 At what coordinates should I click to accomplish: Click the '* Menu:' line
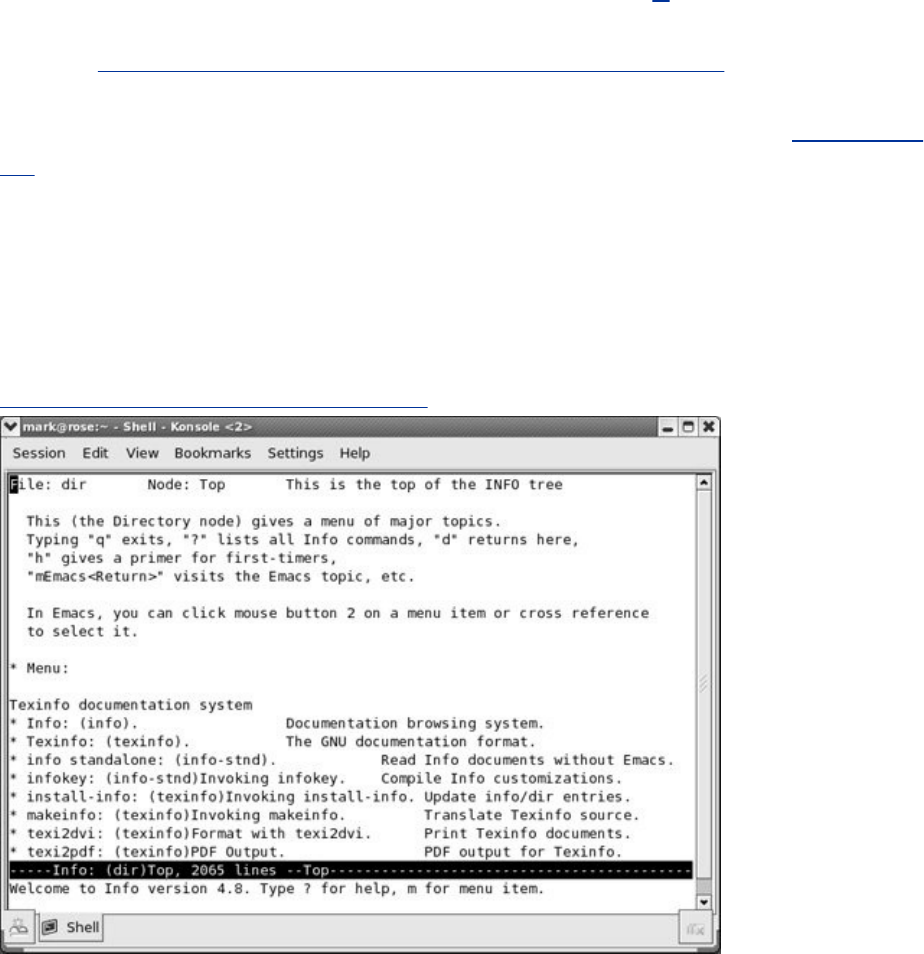tap(40, 668)
